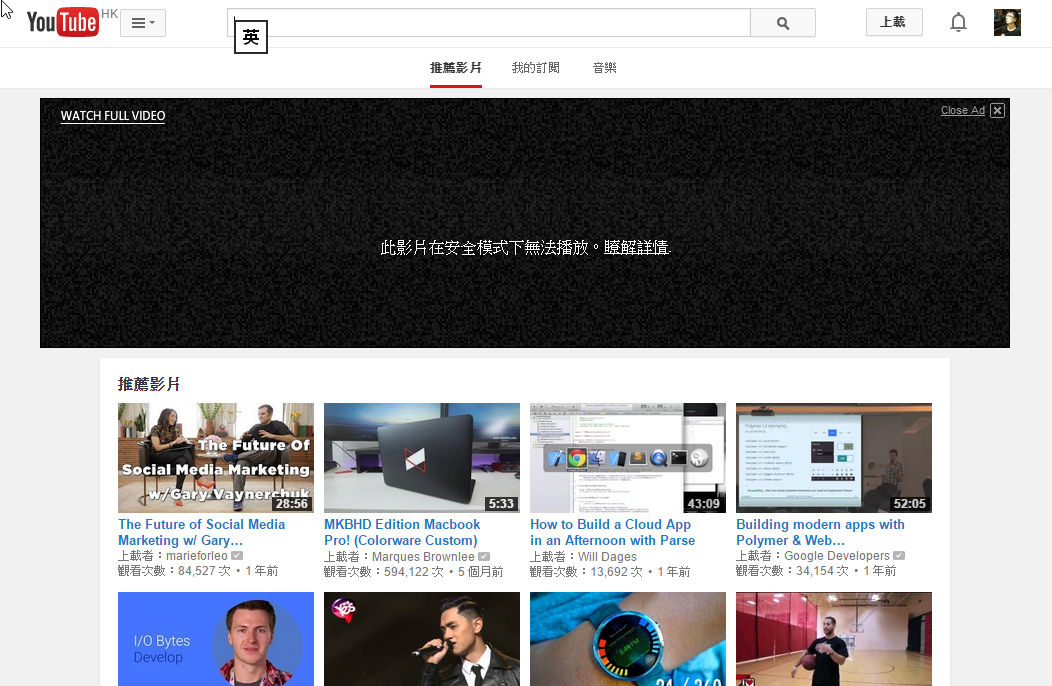Click the Close Ad text link
The image size is (1052, 686).
click(x=963, y=110)
